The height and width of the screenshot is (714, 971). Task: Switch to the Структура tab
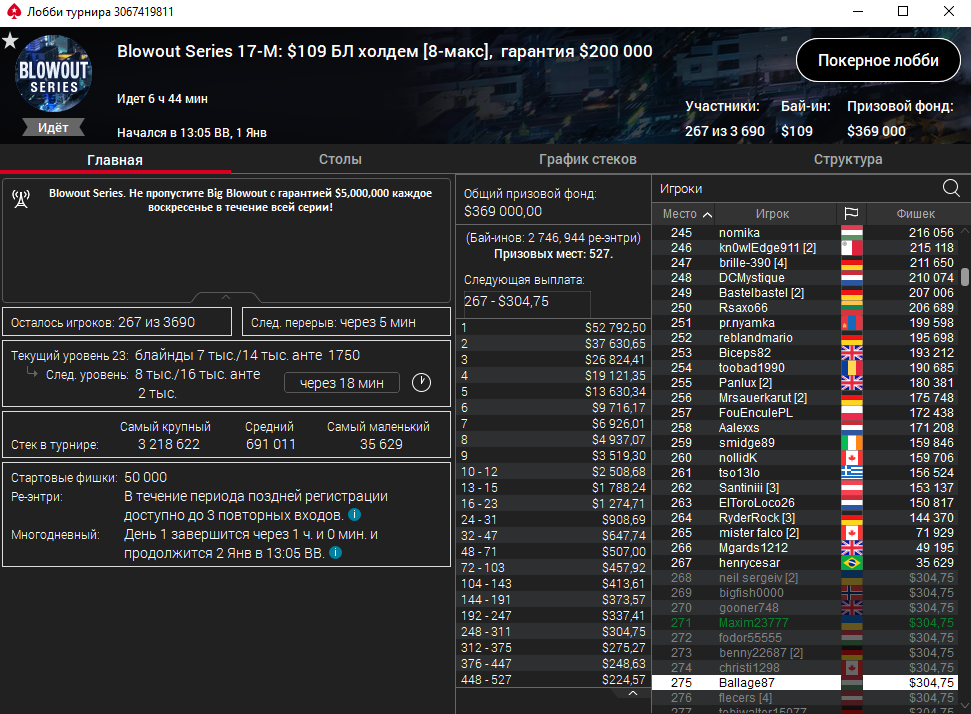coord(848,159)
